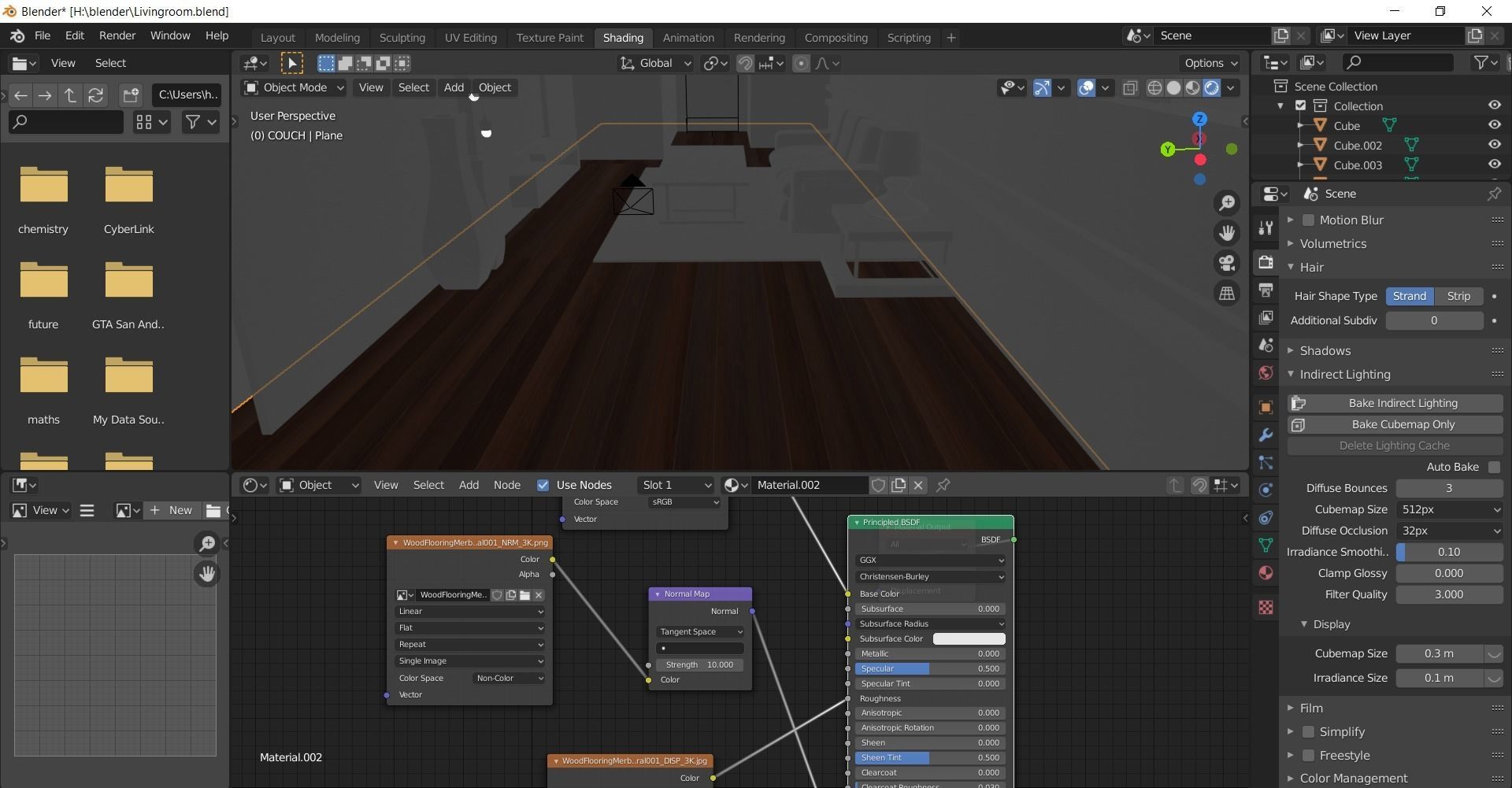
Task: Switch perspective/orthographic grid icon
Action: point(1227,293)
